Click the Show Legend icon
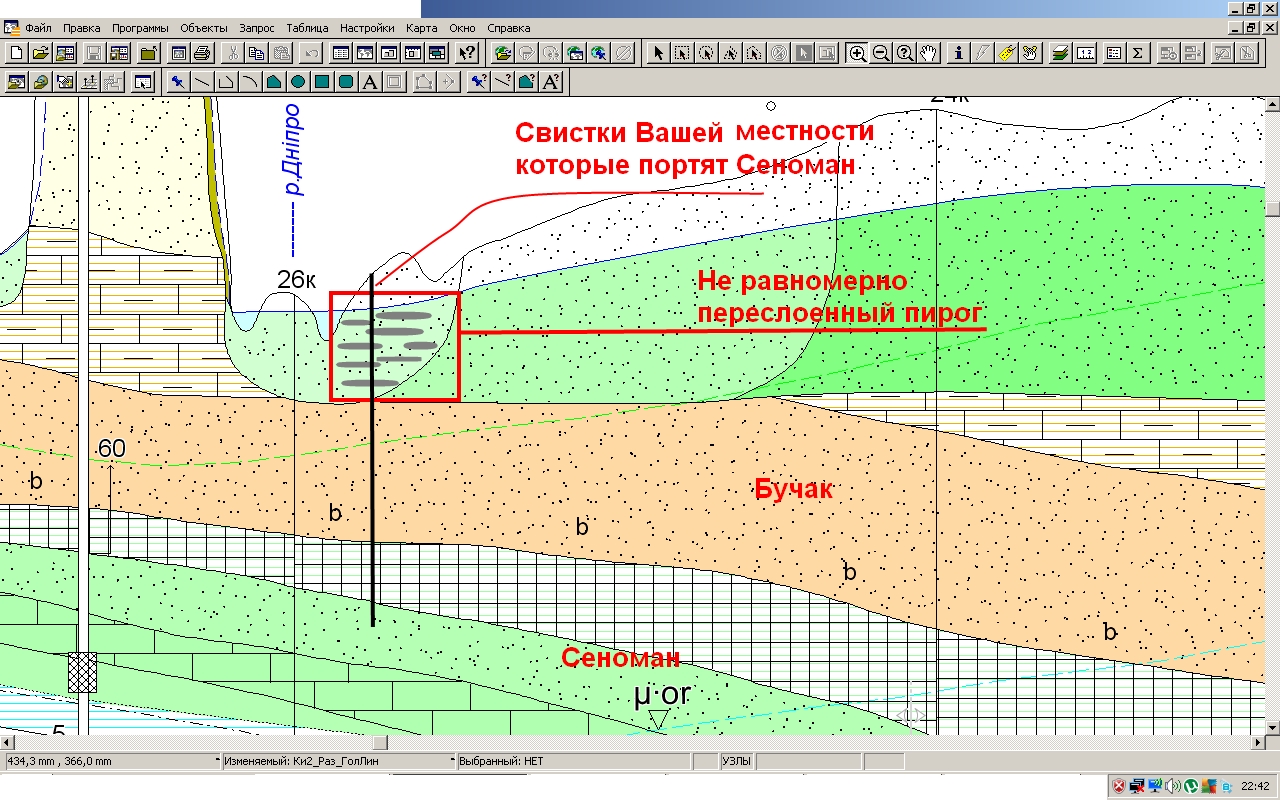 tap(1114, 53)
